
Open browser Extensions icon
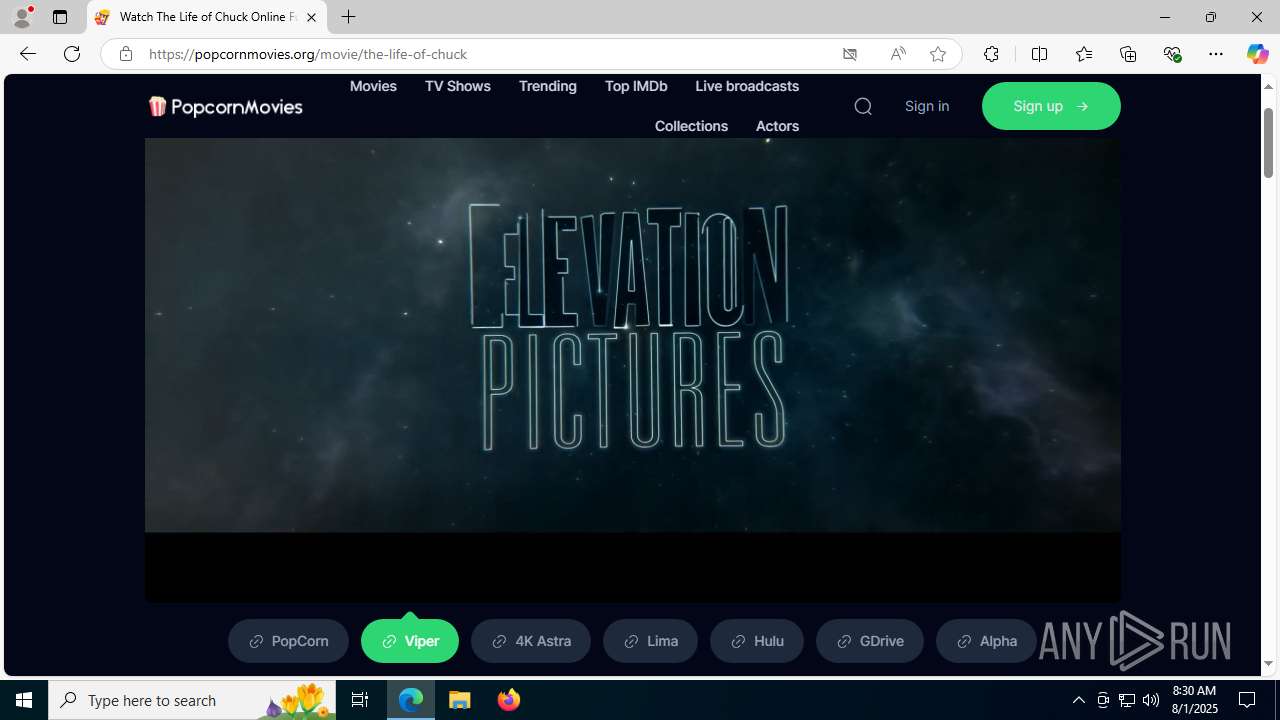pos(991,54)
